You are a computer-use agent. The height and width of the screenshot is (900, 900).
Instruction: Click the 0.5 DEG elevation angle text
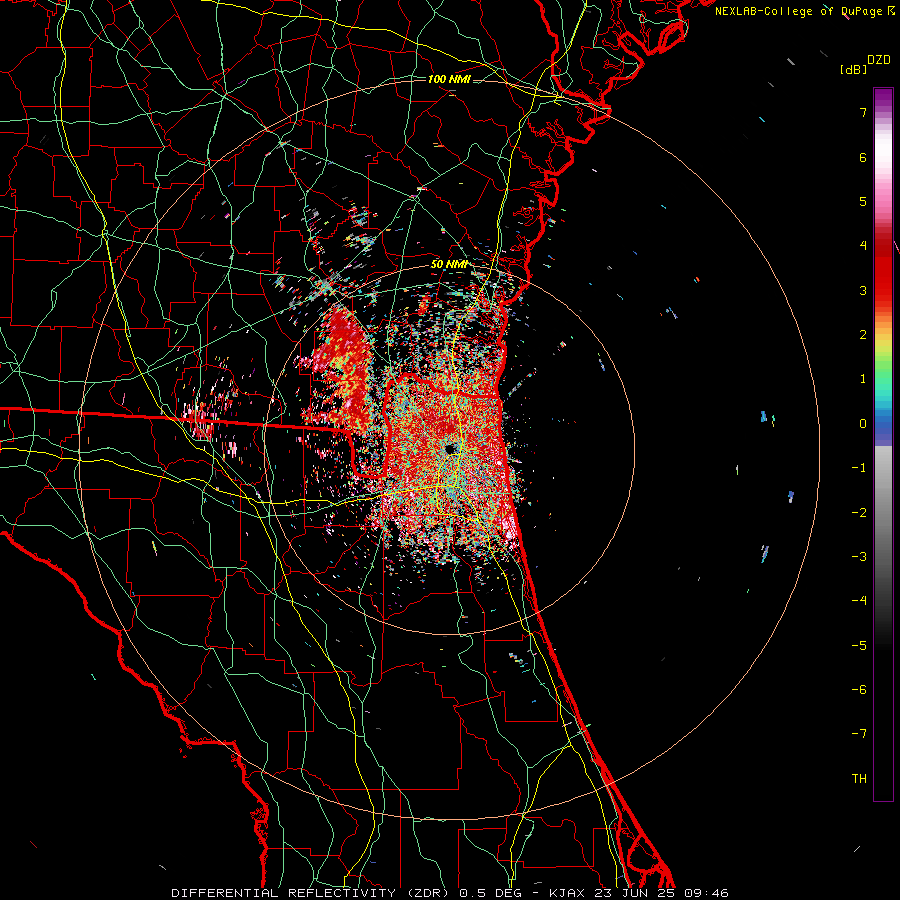(x=493, y=893)
